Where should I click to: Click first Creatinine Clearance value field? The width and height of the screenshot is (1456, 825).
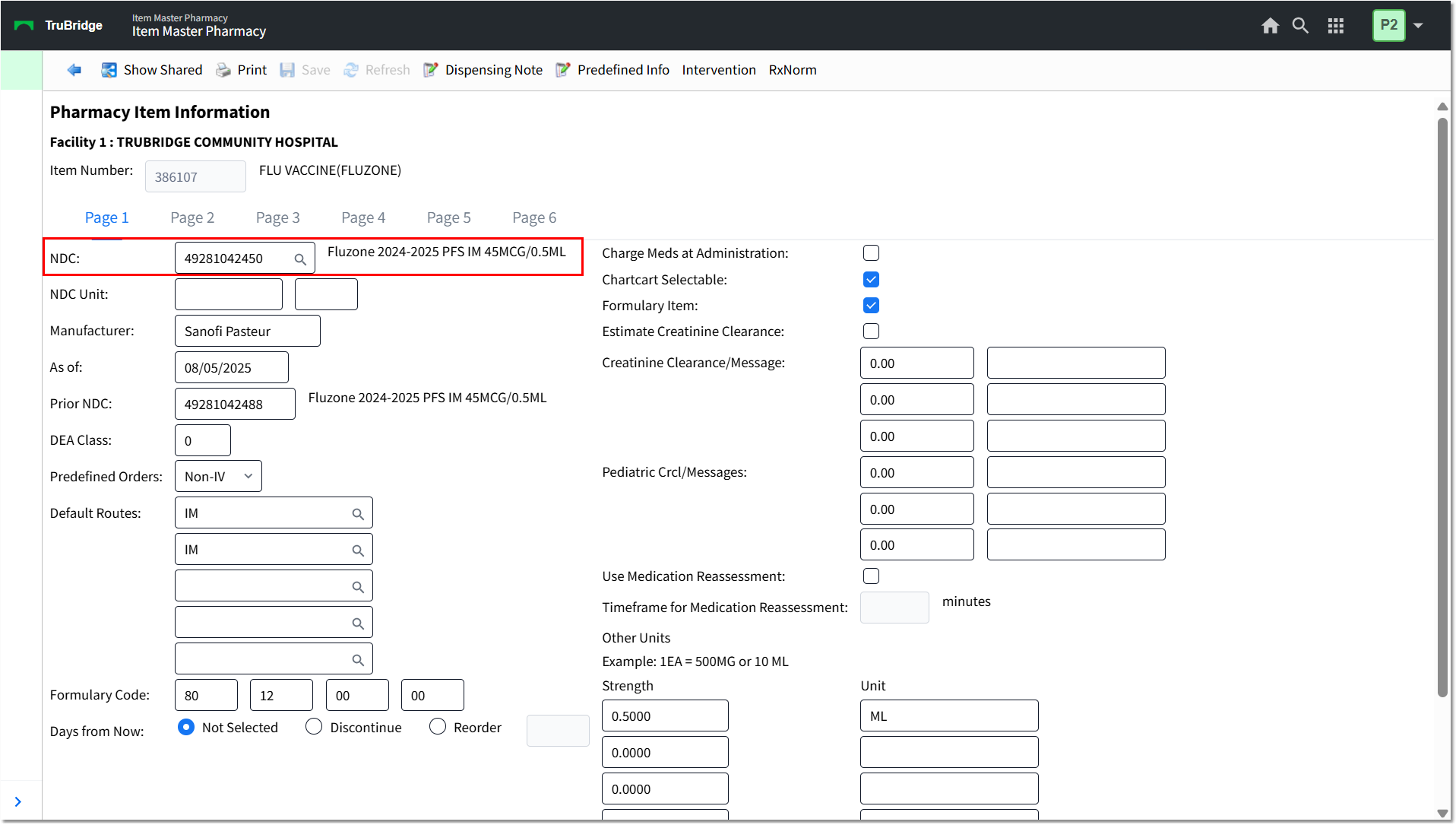point(916,363)
